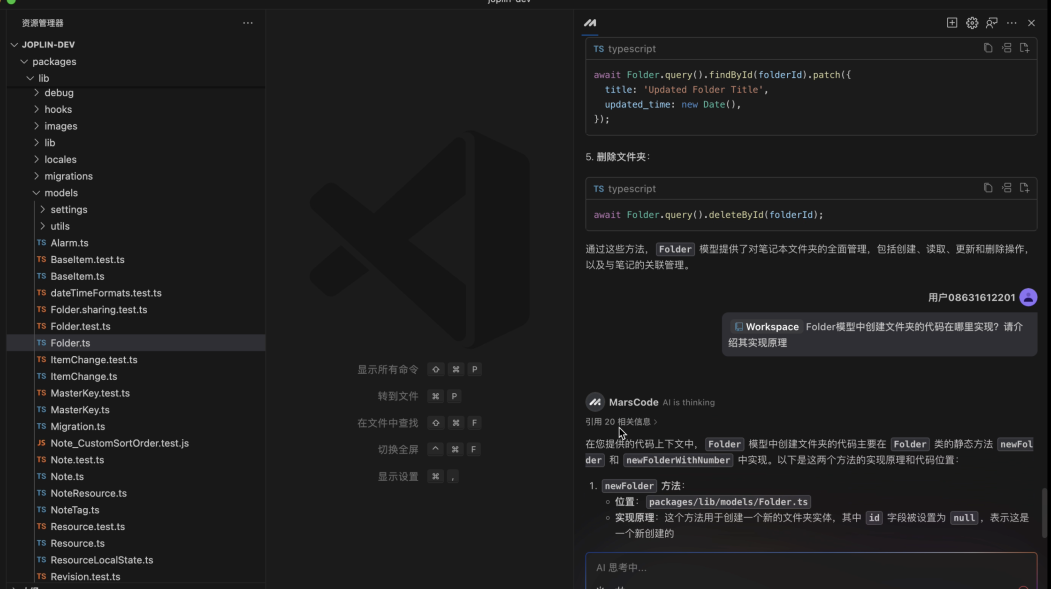This screenshot has width=1051, height=589.
Task: Open MarsCode settings gear icon
Action: (972, 23)
